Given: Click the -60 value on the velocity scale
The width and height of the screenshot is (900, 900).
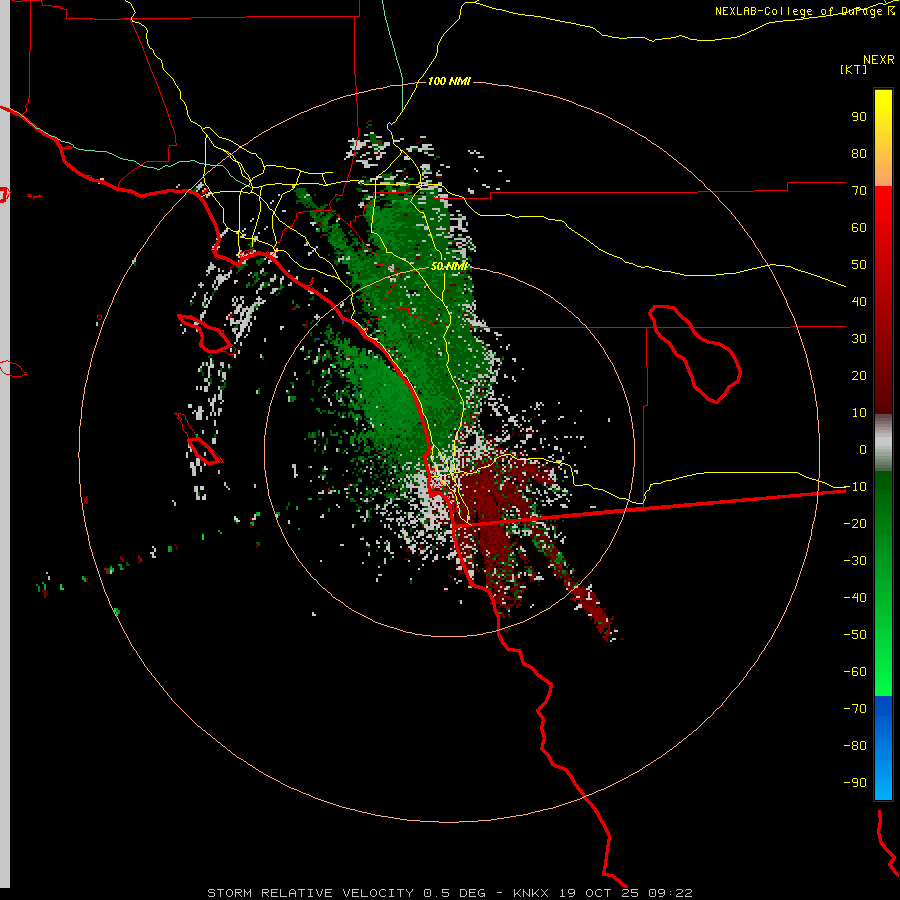Looking at the screenshot, I should [855, 672].
